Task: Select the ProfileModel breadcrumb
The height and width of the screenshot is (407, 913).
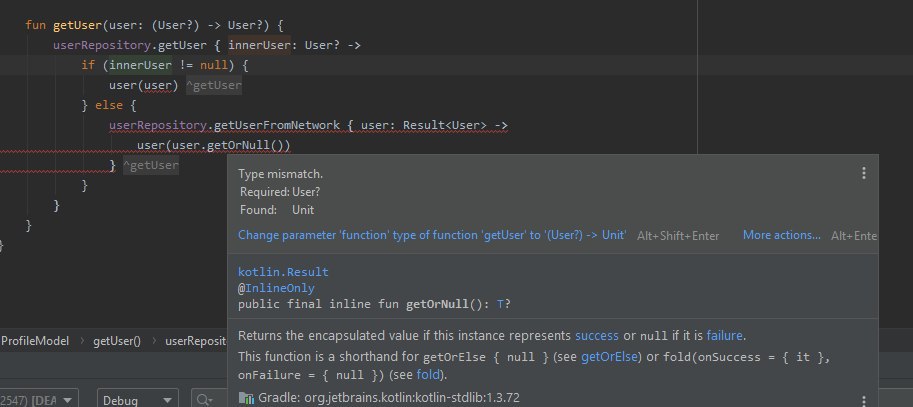Action: tap(35, 341)
